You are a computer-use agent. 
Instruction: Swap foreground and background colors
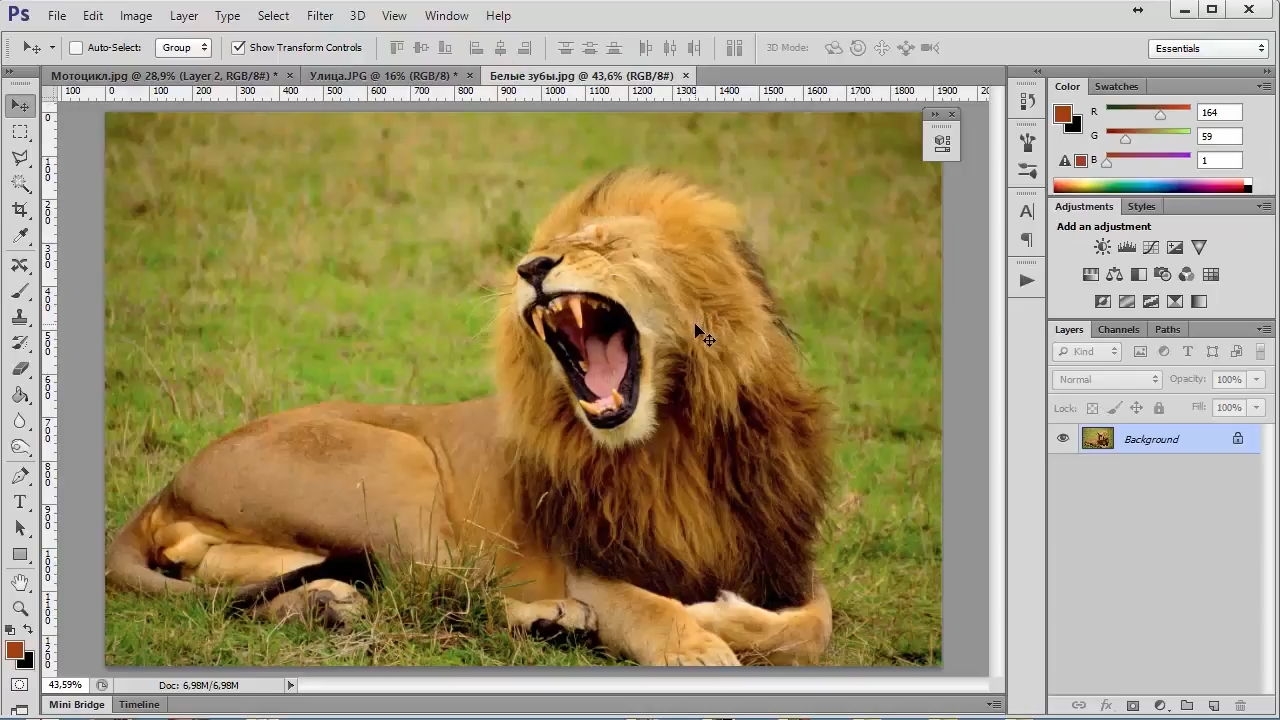coord(28,630)
